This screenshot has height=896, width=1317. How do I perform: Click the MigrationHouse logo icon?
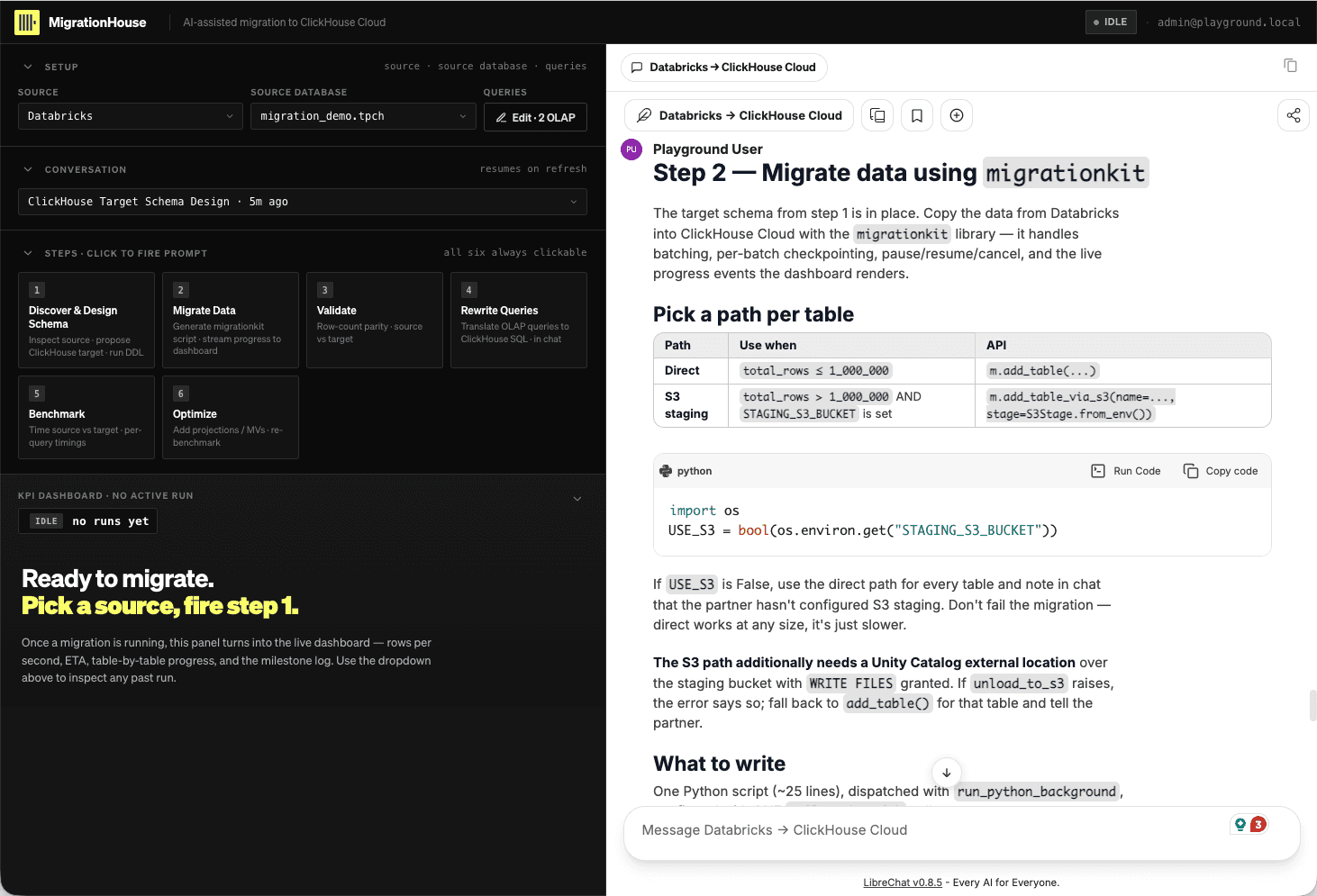coord(27,23)
